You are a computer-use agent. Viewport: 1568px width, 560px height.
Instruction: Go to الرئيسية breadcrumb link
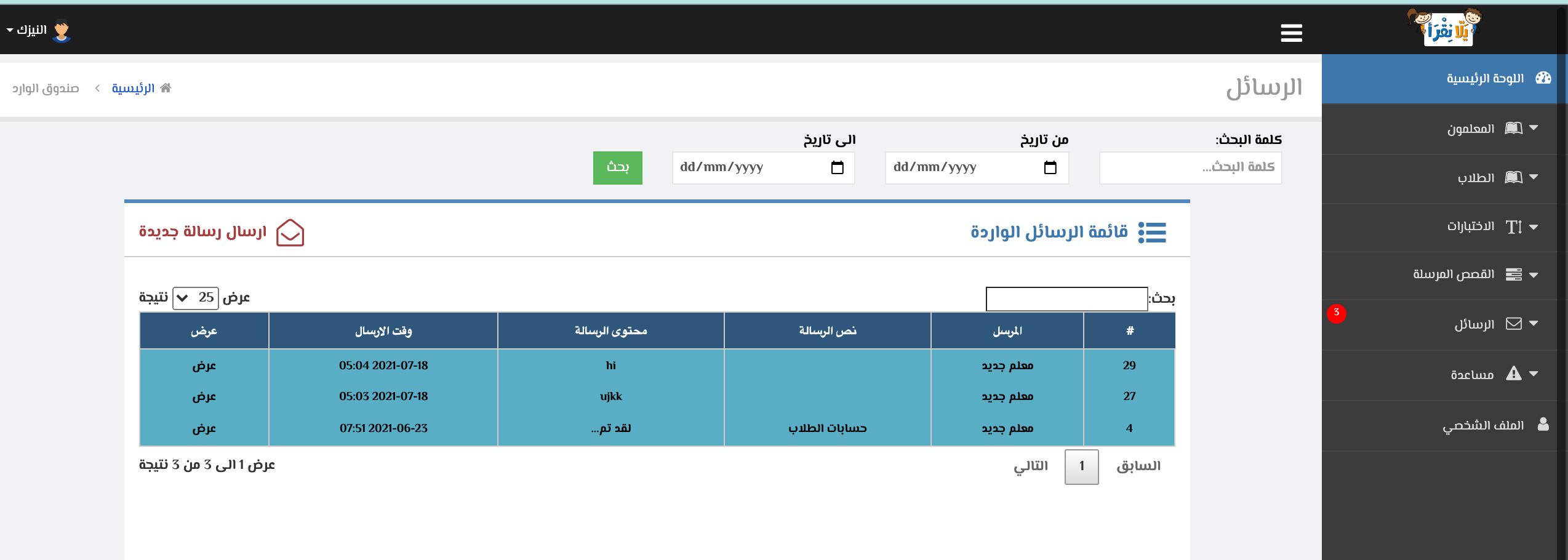point(133,89)
